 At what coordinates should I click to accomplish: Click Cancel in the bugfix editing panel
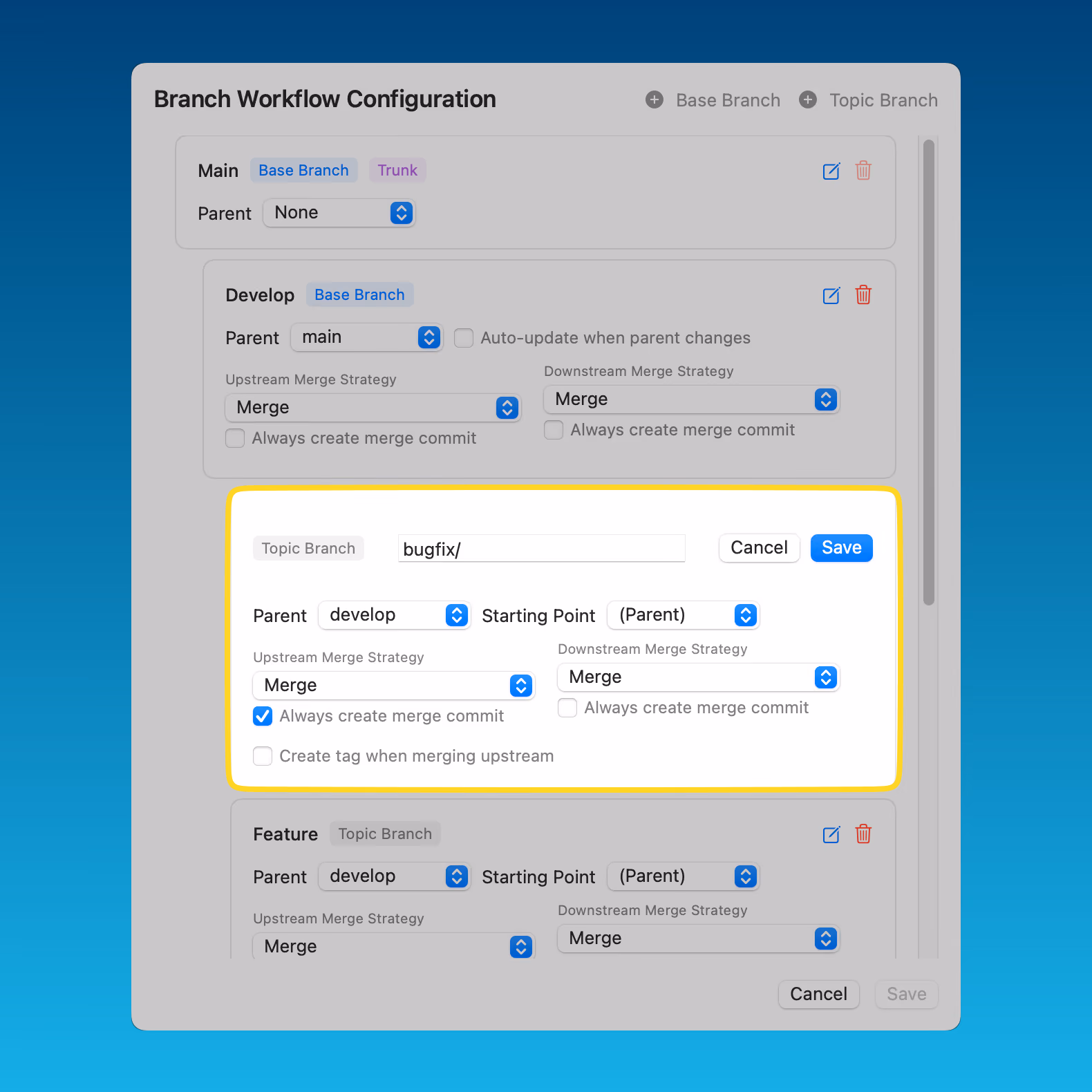[759, 548]
